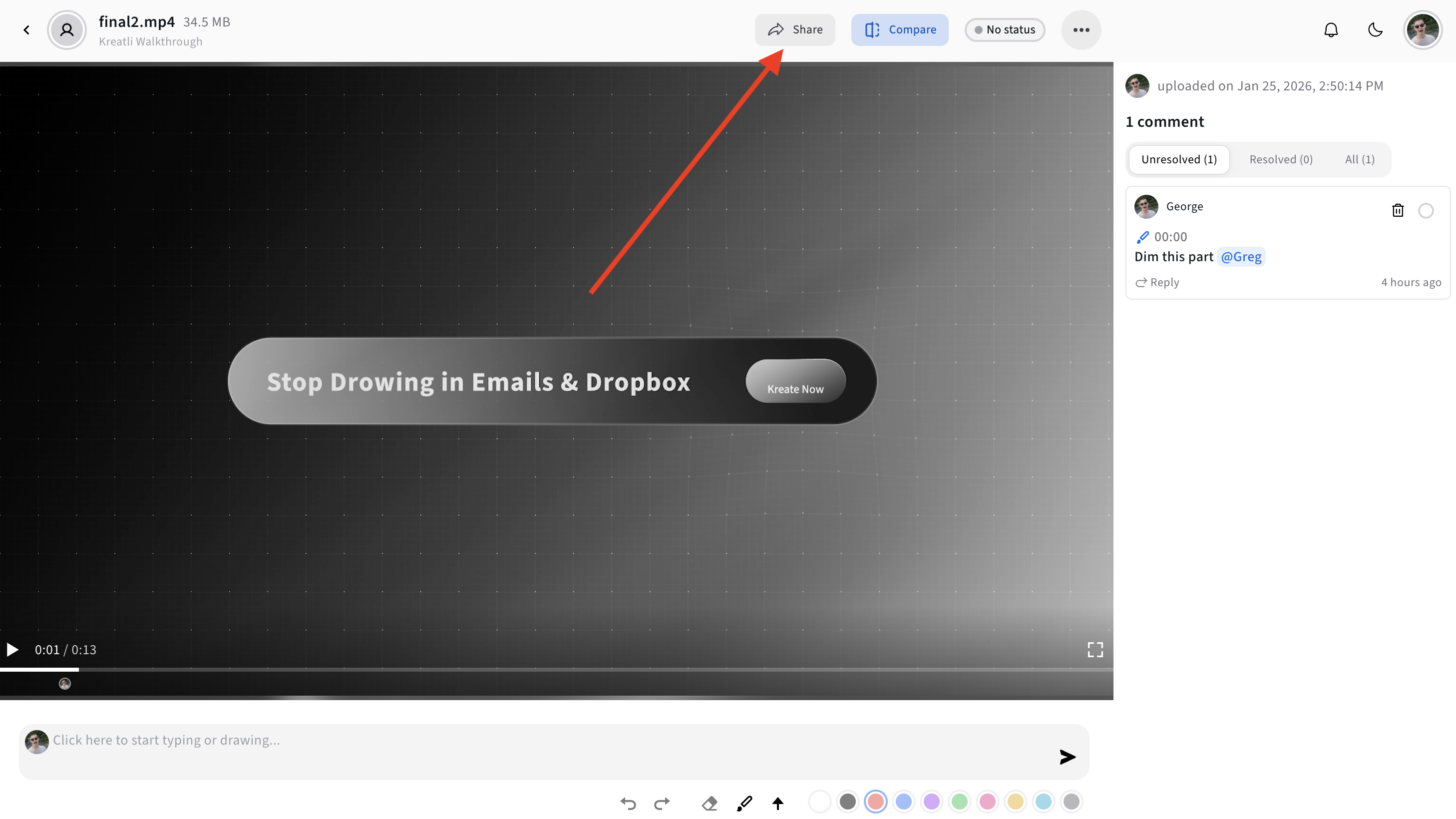1456x819 pixels.
Task: Enter fullscreen video mode
Action: pyautogui.click(x=1095, y=649)
